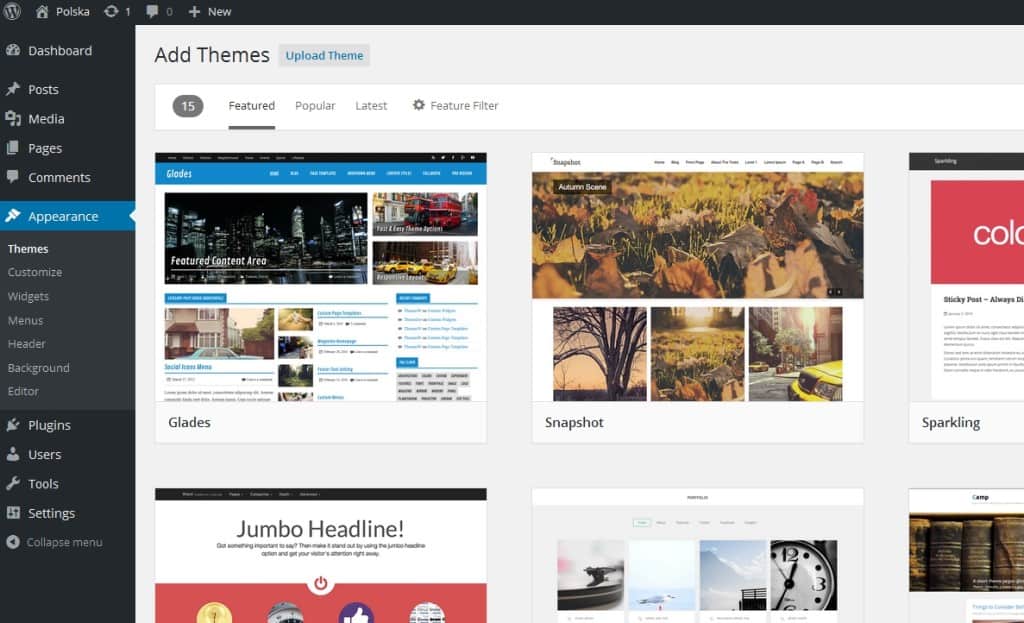Click the Settings sliders icon
Screen dimensions: 1024x623
tap(13, 513)
